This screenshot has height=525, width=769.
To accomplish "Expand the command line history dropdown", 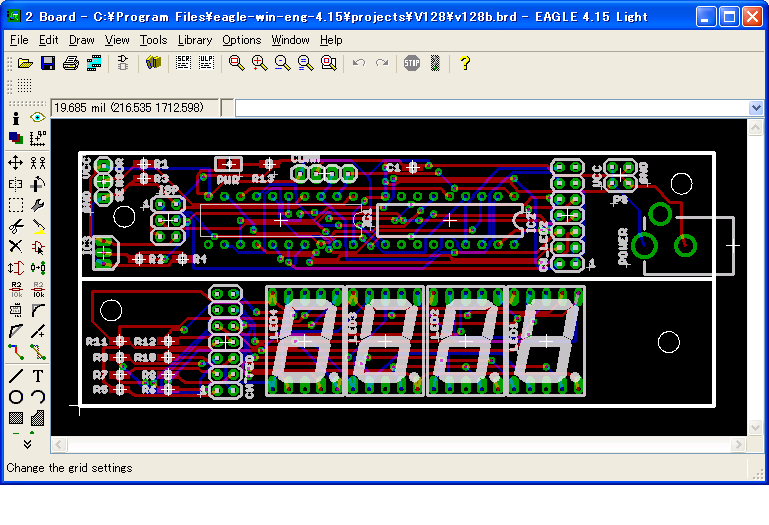I will [756, 108].
